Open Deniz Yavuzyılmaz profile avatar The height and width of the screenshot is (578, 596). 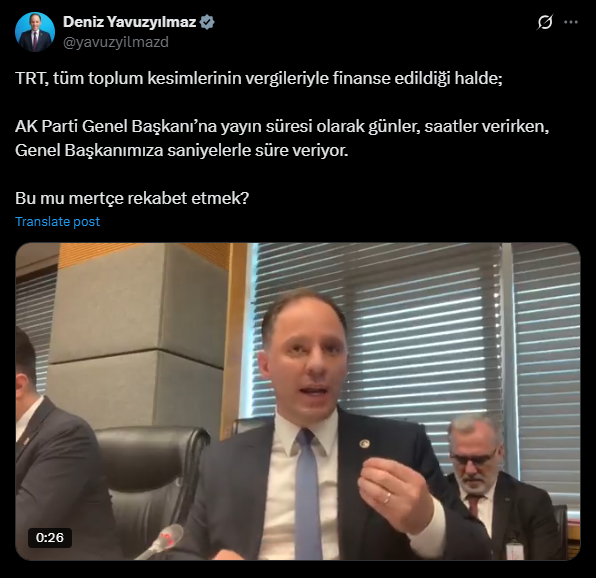pos(35,32)
